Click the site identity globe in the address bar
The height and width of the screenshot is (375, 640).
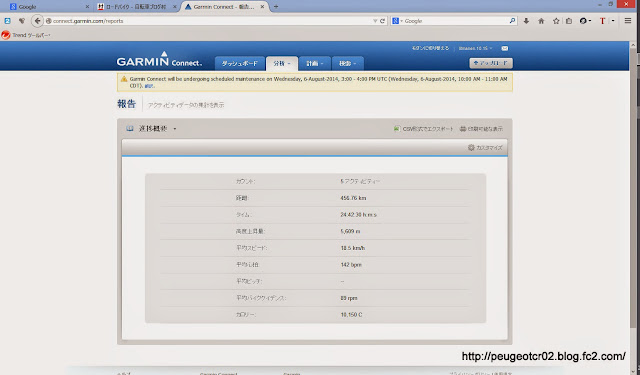click(49, 21)
